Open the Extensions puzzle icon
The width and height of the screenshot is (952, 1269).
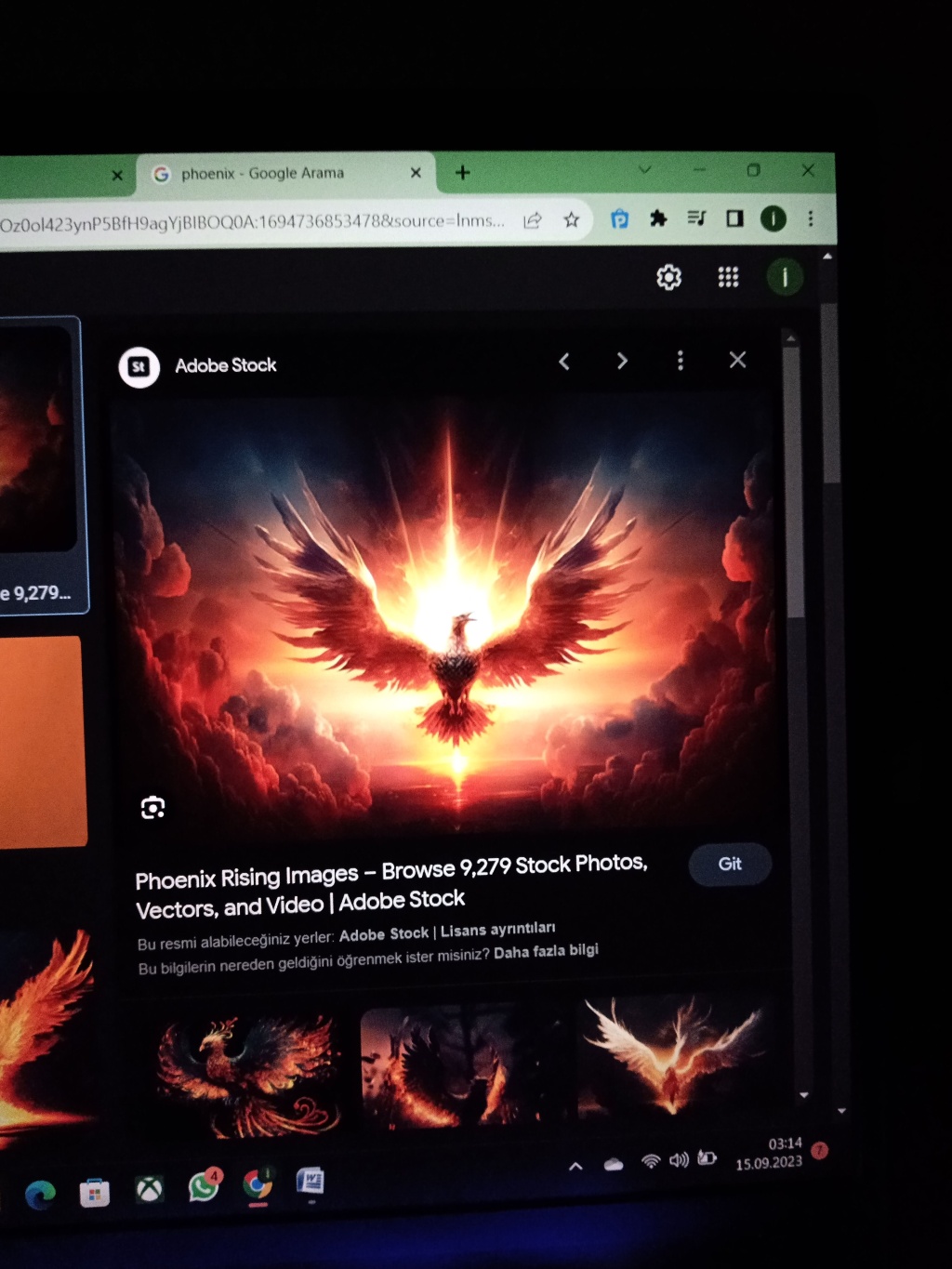658,218
